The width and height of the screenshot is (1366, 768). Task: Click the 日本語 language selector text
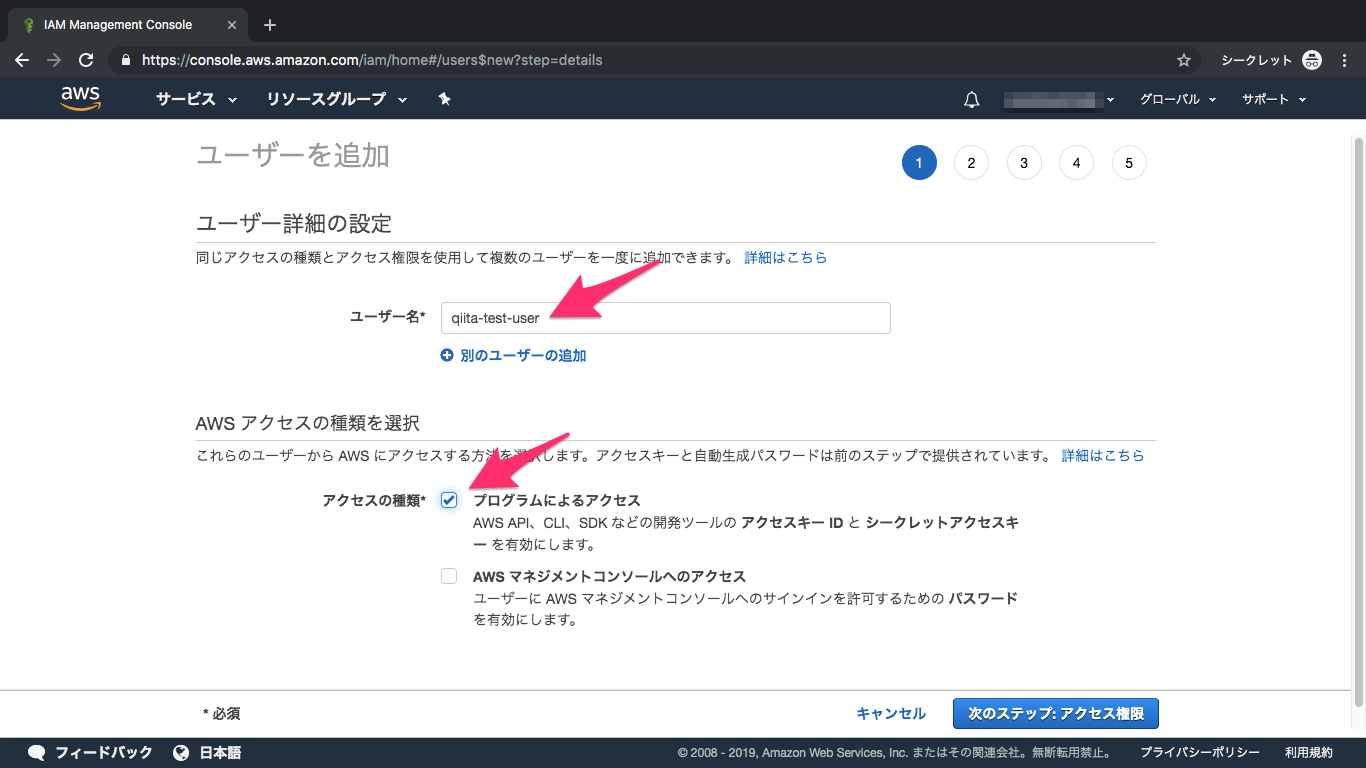click(220, 753)
